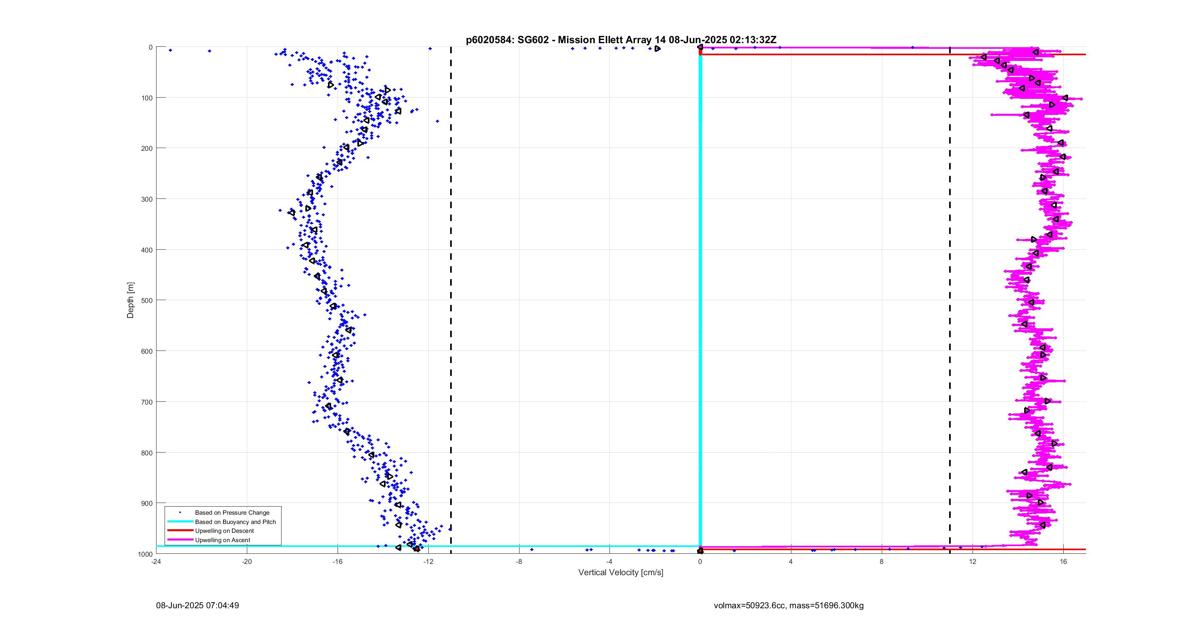The width and height of the screenshot is (1200, 622).
Task: Click velocity axis tick label '-16'
Action: click(337, 562)
